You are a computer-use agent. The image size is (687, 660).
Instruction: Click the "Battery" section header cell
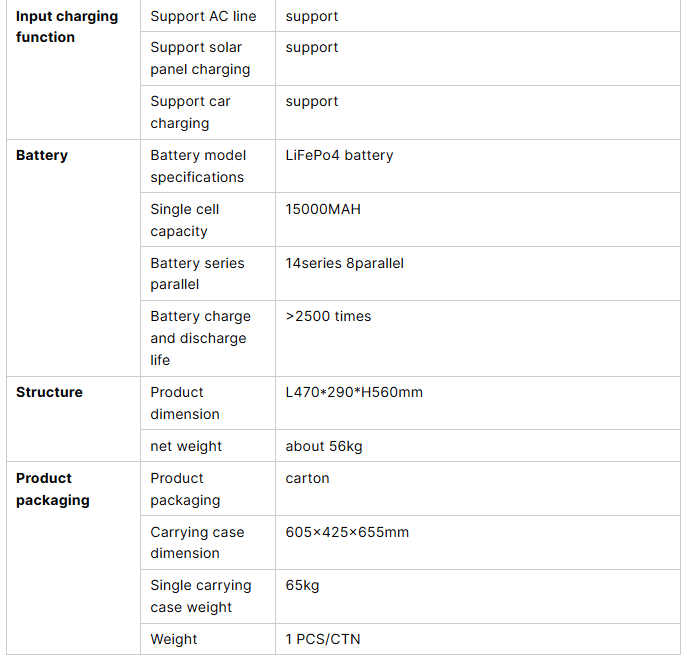click(42, 155)
